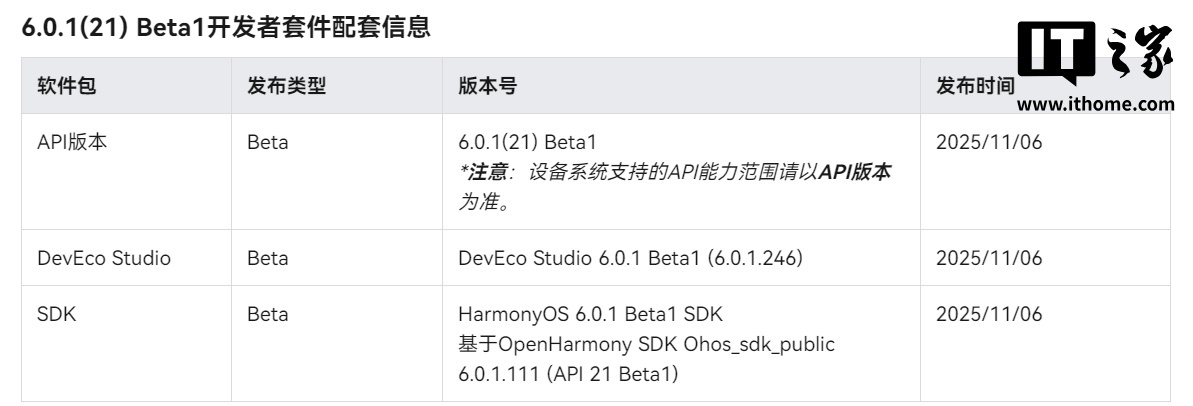Select the 软件包 column header

point(67,86)
